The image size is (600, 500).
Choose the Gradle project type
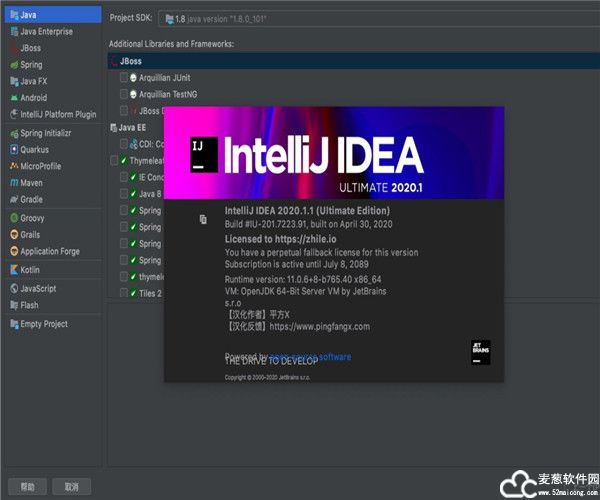pyautogui.click(x=32, y=199)
